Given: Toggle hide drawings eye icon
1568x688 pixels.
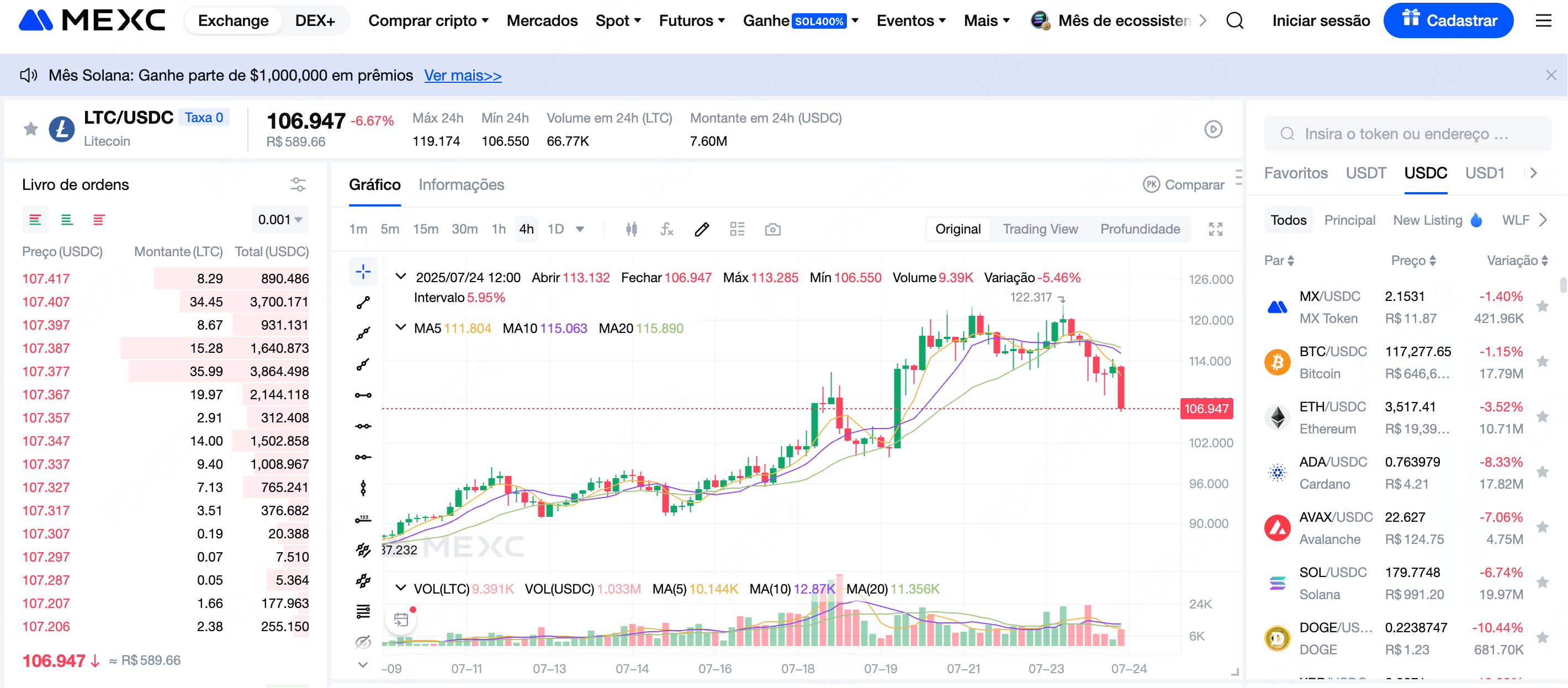Looking at the screenshot, I should (363, 643).
